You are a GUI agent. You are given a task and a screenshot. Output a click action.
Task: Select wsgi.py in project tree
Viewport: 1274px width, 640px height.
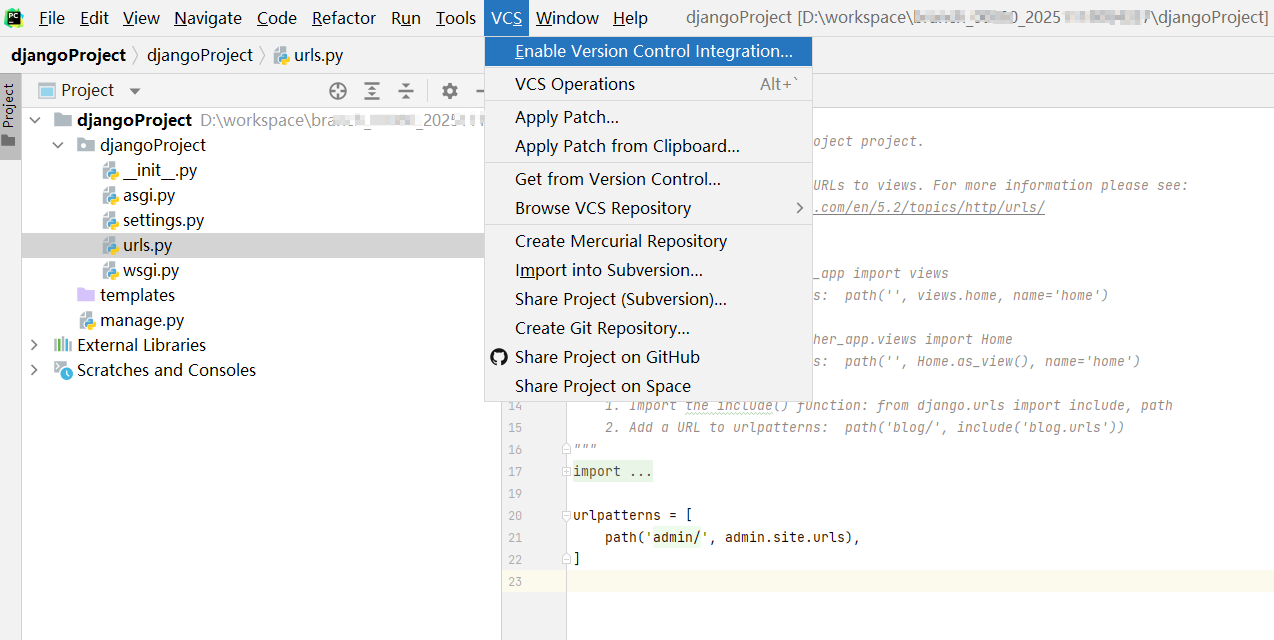pos(151,270)
